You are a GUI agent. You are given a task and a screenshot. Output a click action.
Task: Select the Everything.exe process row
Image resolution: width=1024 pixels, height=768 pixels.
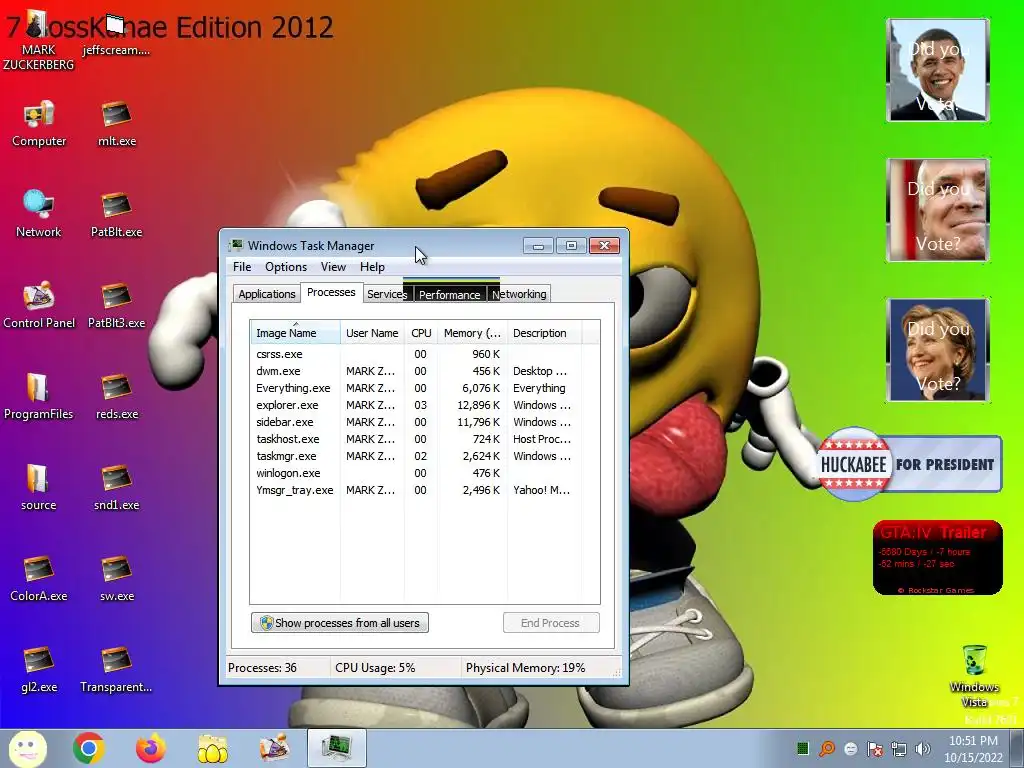coord(416,388)
